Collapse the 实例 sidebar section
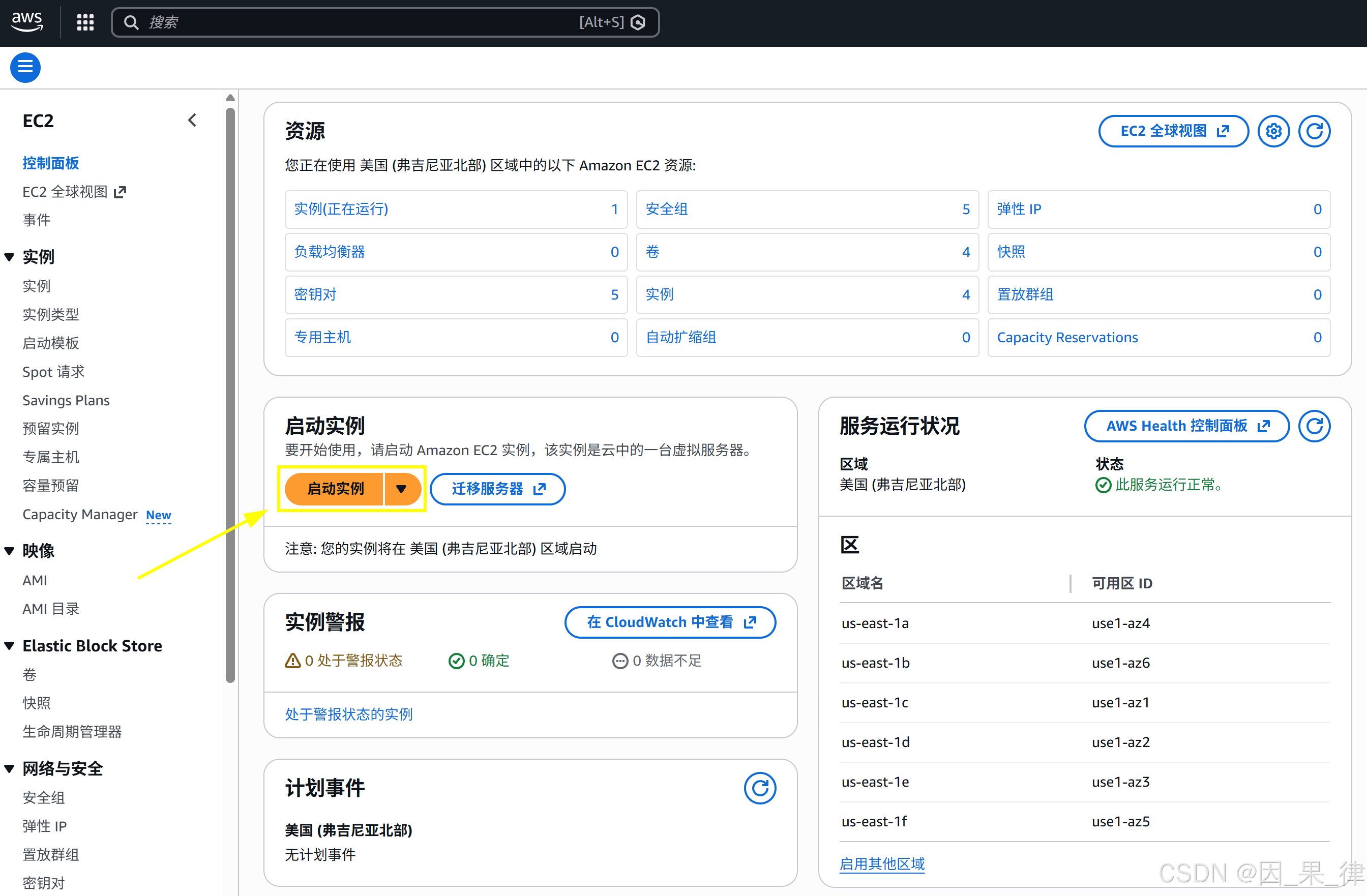Image resolution: width=1367 pixels, height=896 pixels. point(10,257)
